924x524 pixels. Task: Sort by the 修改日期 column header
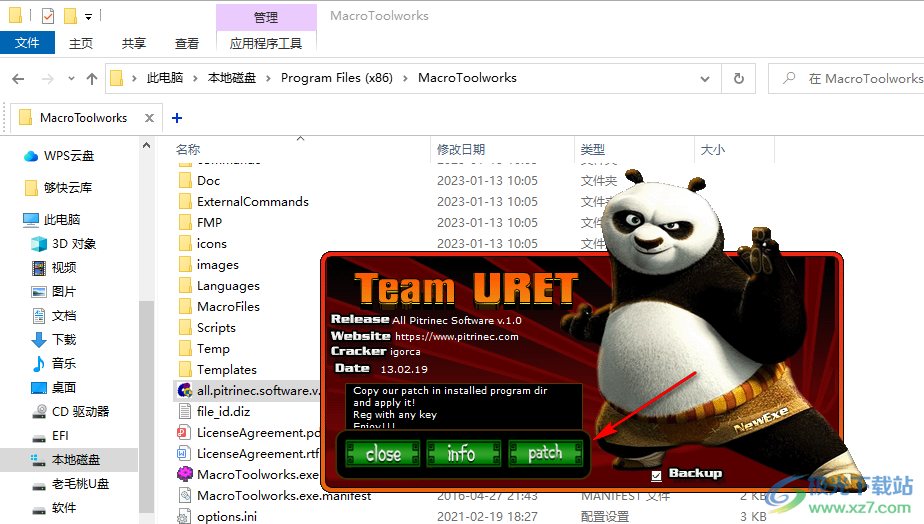click(461, 150)
